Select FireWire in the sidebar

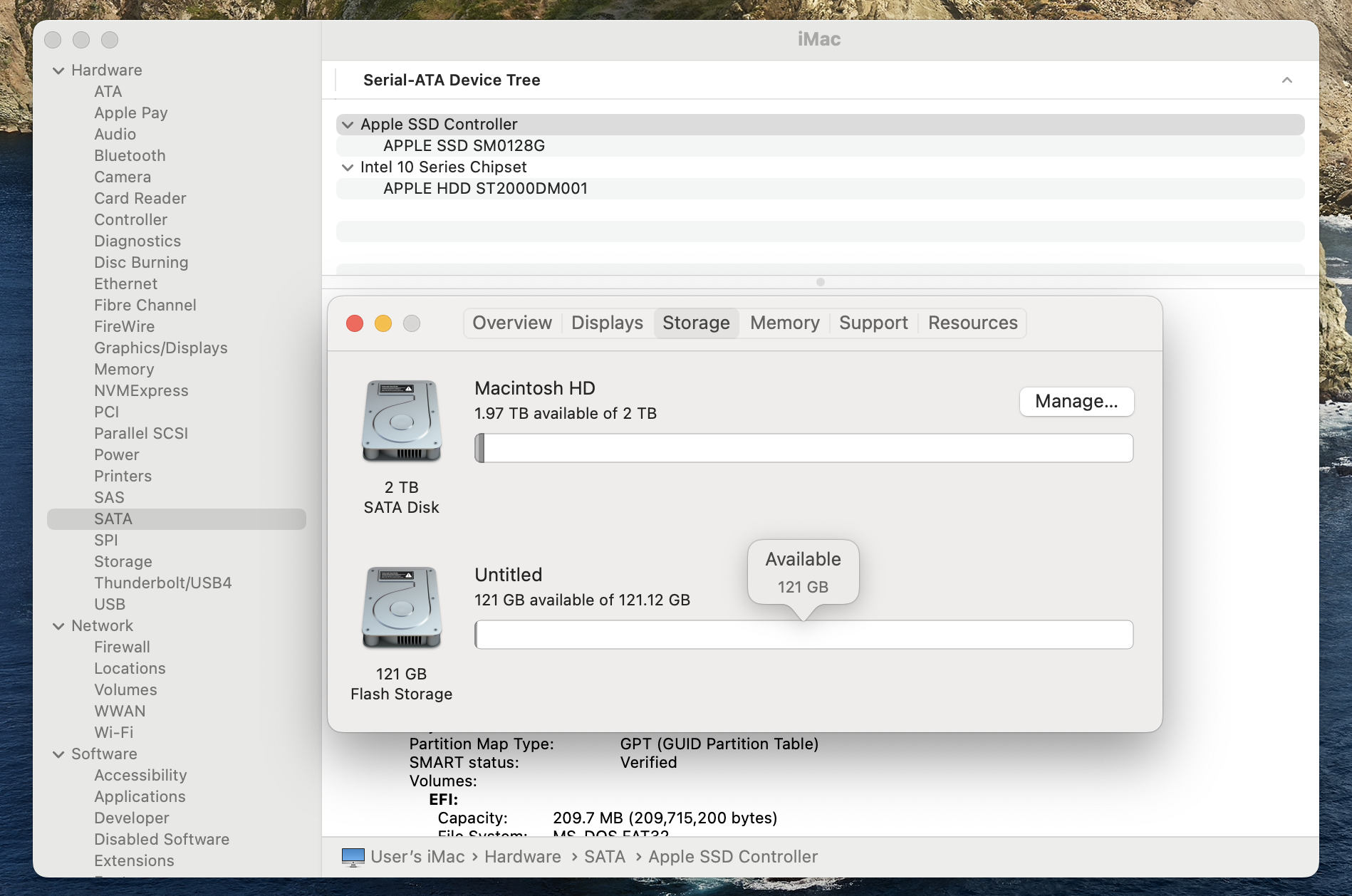[x=125, y=327]
